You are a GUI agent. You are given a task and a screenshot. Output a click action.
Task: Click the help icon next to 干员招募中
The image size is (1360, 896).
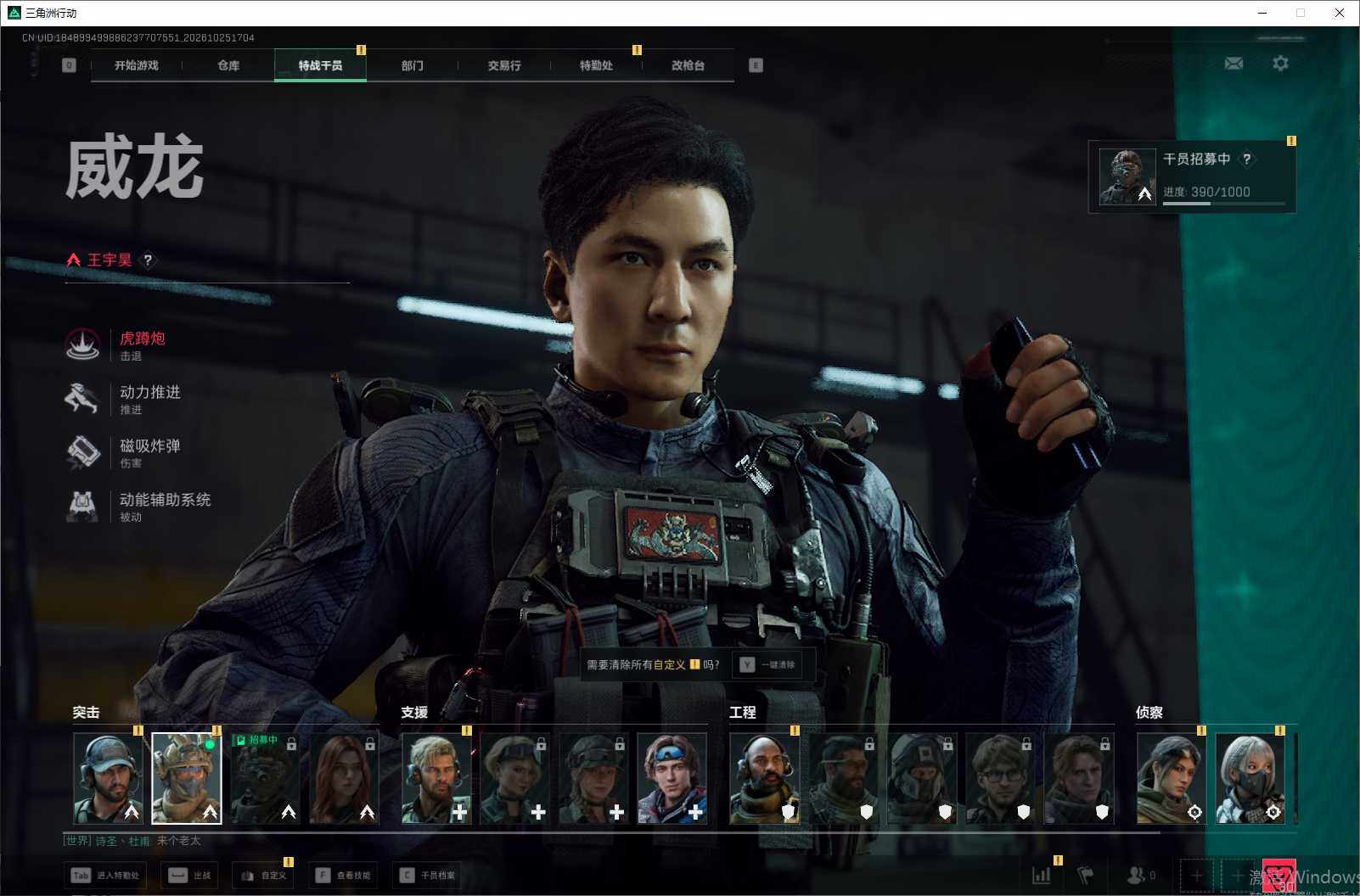[1246, 159]
